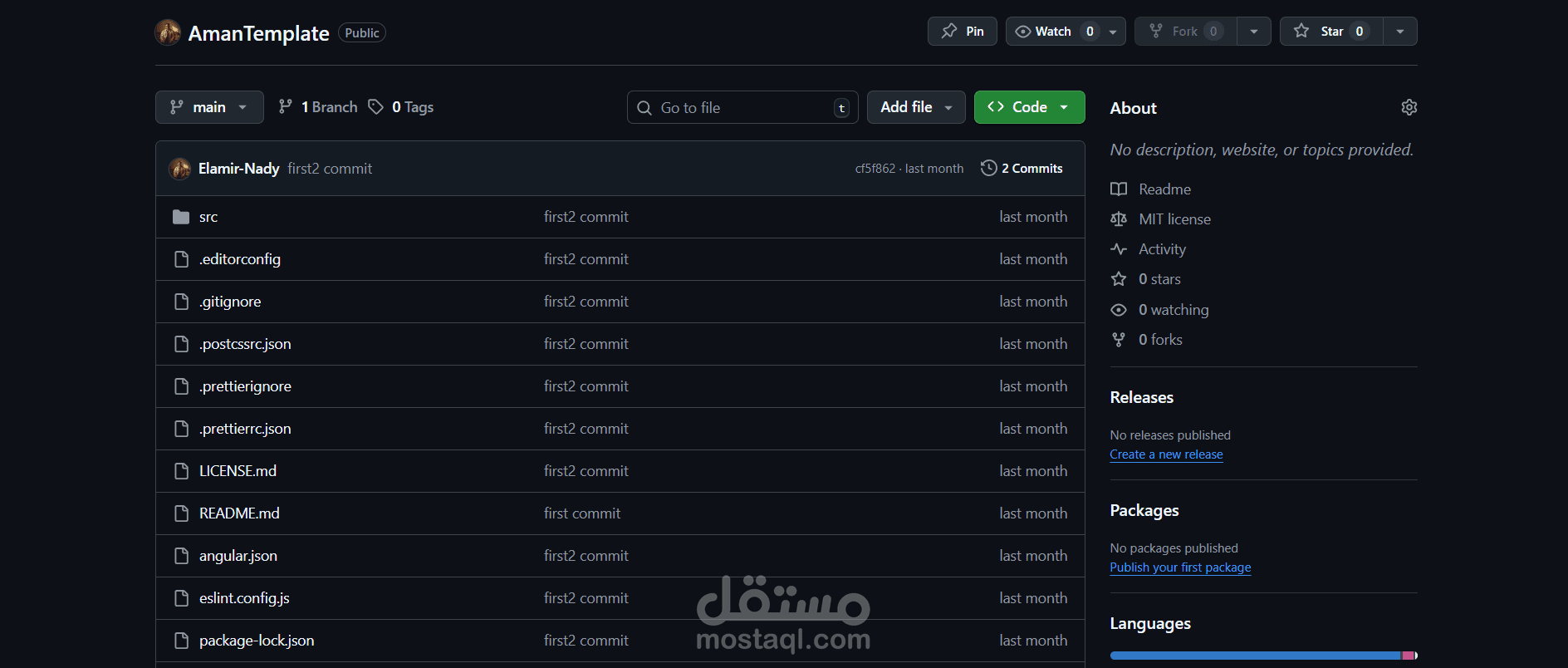The image size is (1568, 668).
Task: Open eslint.config.js file
Action: pos(244,598)
